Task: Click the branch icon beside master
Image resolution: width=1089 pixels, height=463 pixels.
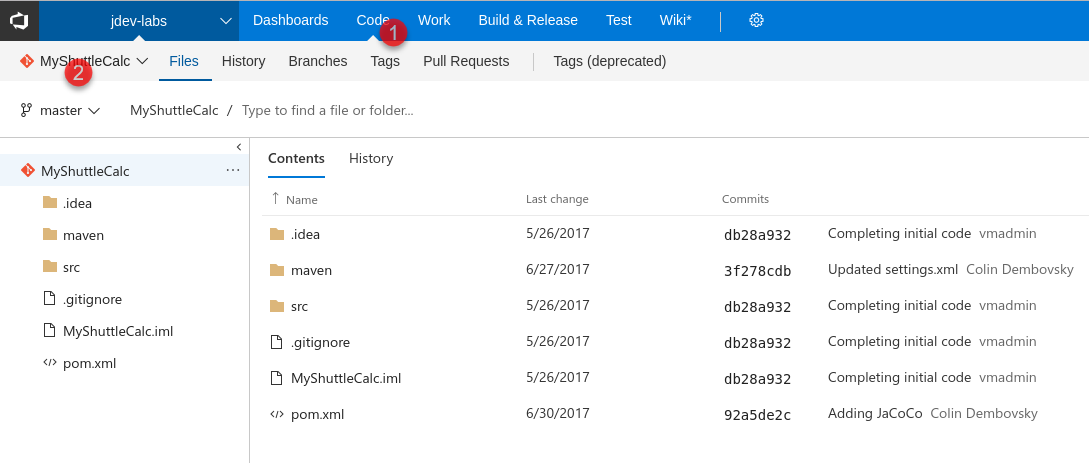Action: [26, 110]
